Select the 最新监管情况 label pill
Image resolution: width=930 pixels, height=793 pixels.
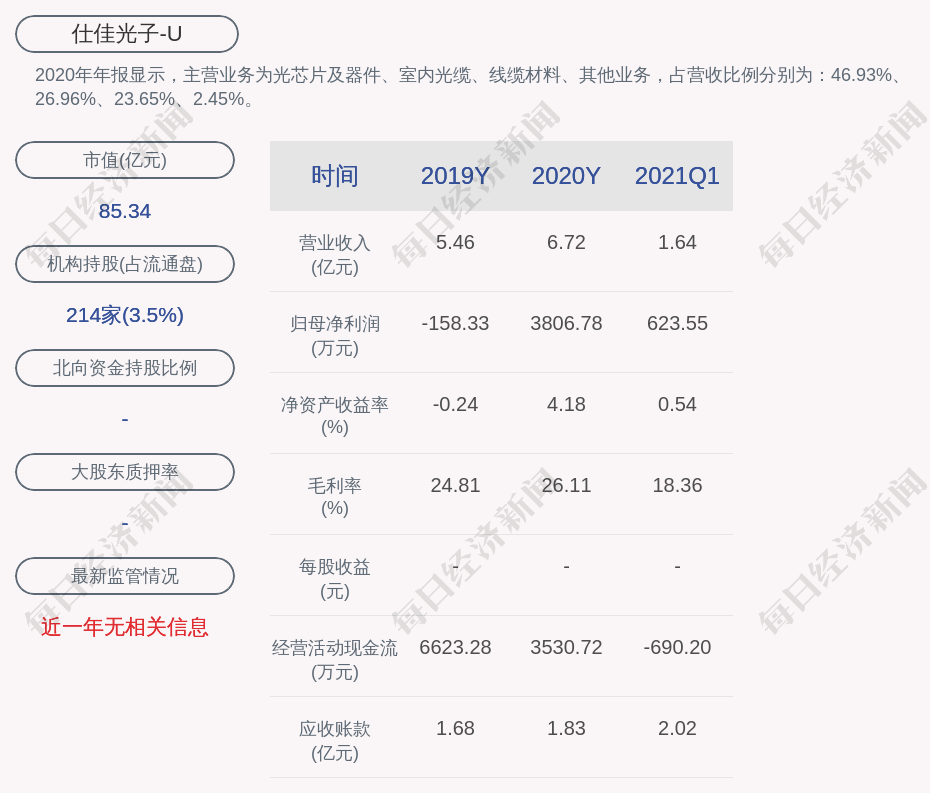coord(125,576)
